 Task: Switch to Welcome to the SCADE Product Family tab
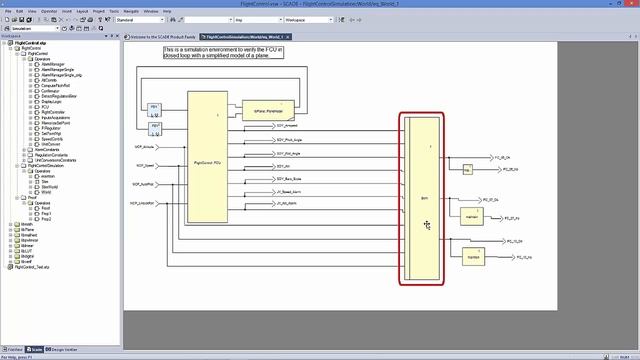pyautogui.click(x=160, y=37)
